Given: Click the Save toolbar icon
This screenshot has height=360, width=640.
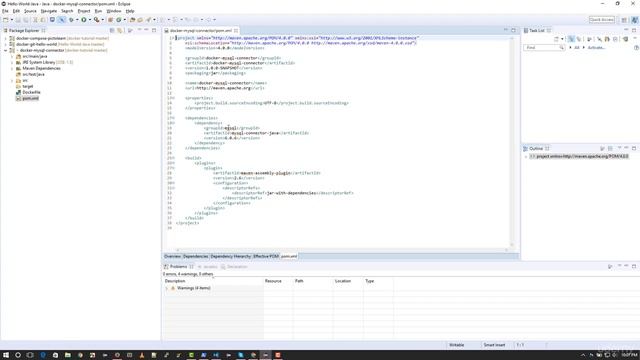Looking at the screenshot, I should [18, 20].
